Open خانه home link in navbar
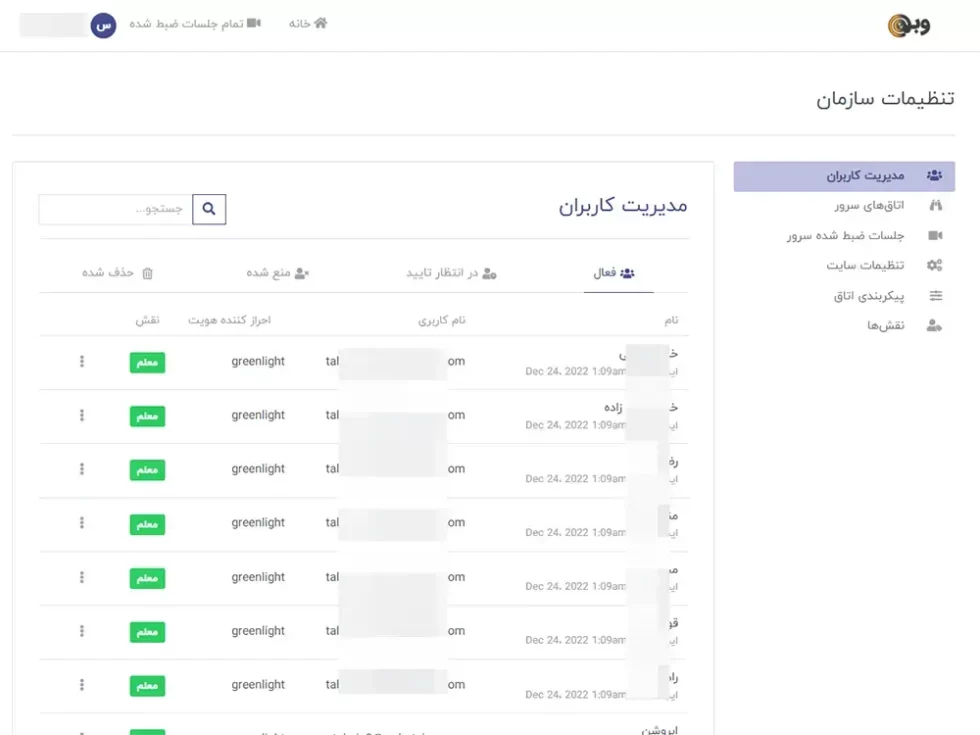980x735 pixels. (308, 23)
